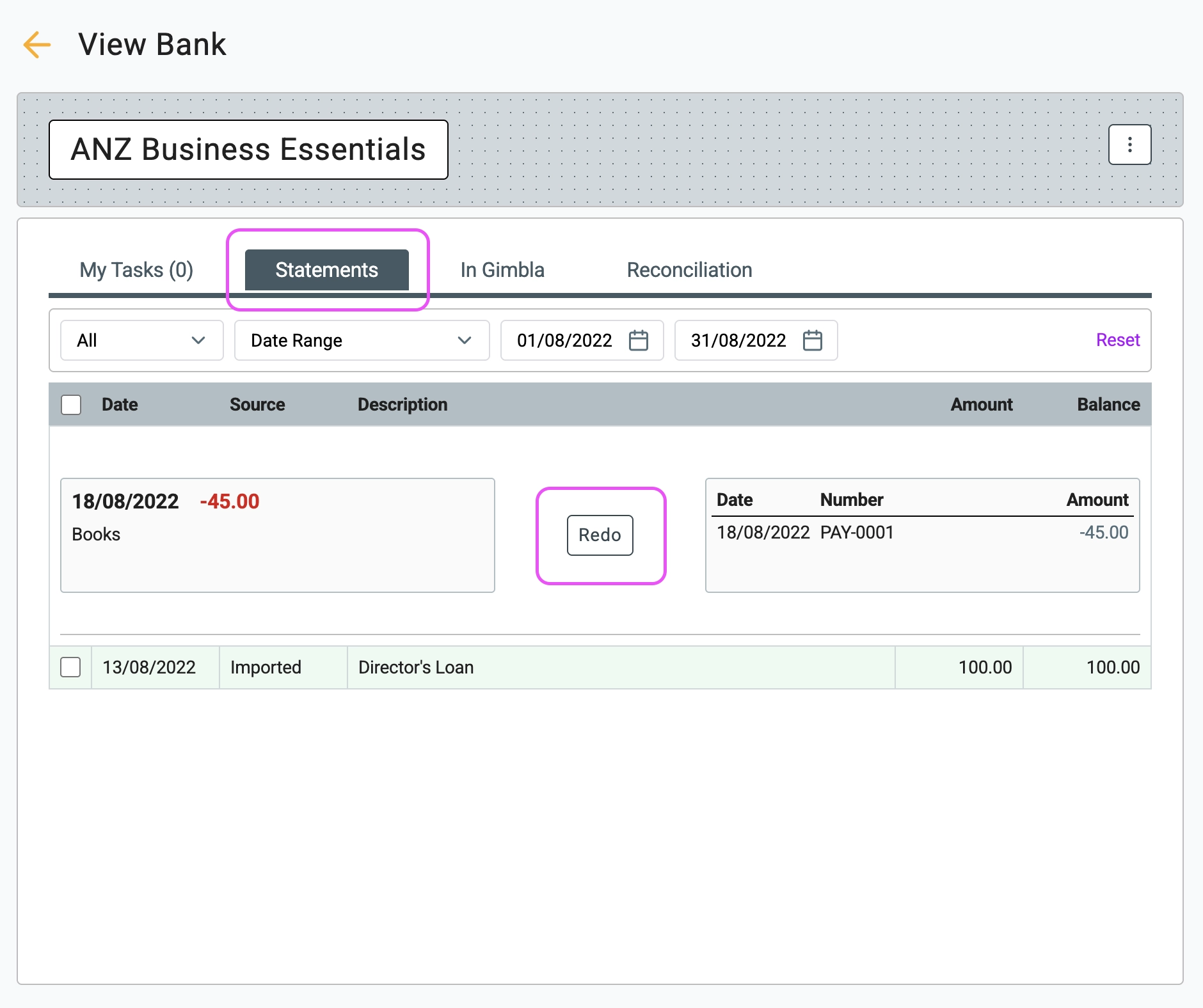
Task: Go to the Reconciliation tab
Action: pos(689,270)
